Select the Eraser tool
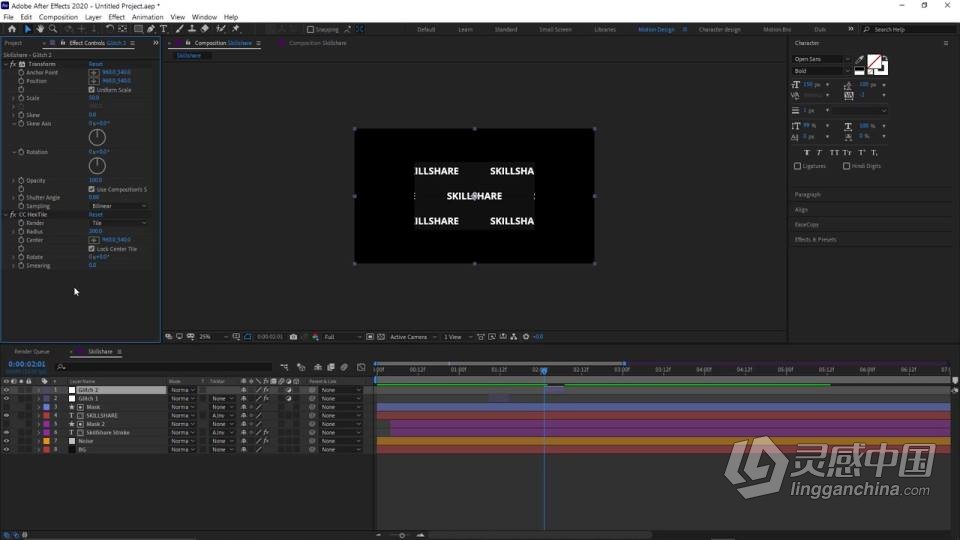This screenshot has height=540, width=960. (x=204, y=29)
